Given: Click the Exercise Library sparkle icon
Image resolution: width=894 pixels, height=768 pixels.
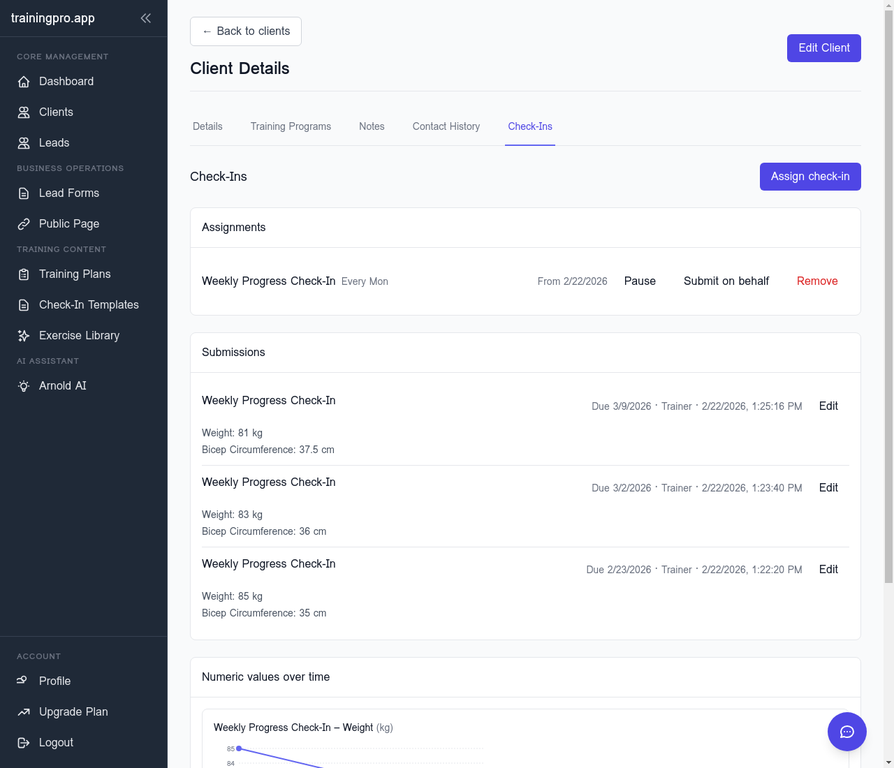Looking at the screenshot, I should (x=24, y=336).
